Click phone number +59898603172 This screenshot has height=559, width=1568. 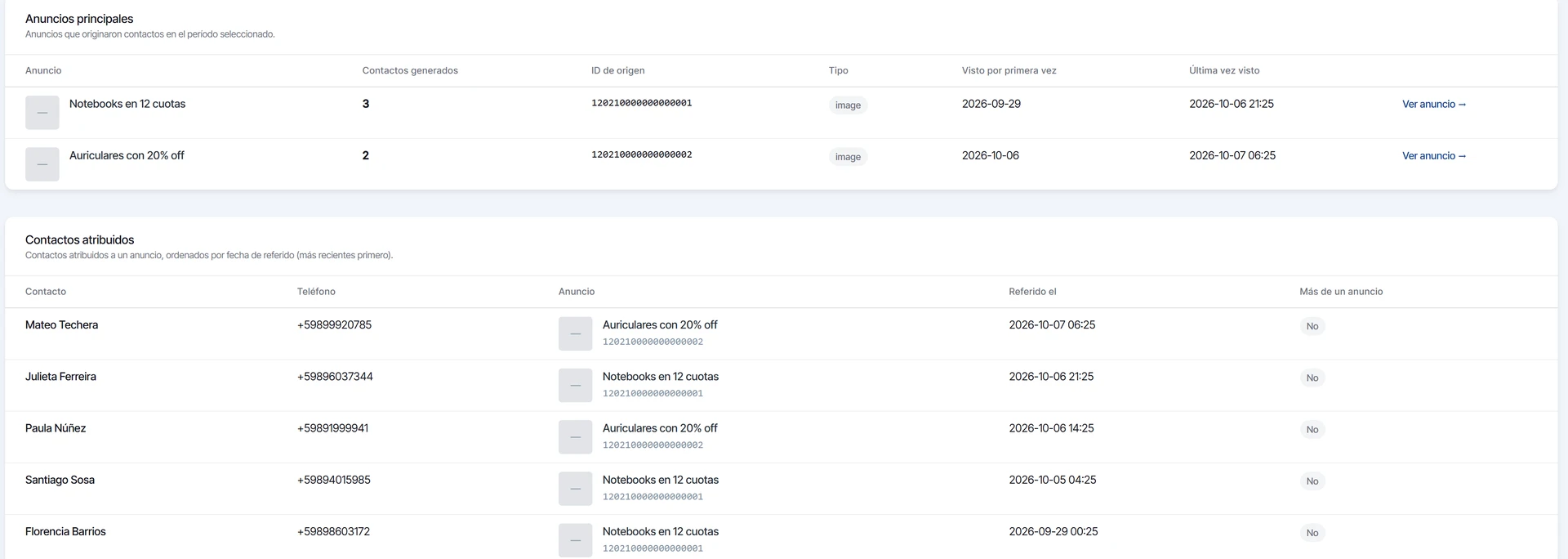tap(334, 531)
